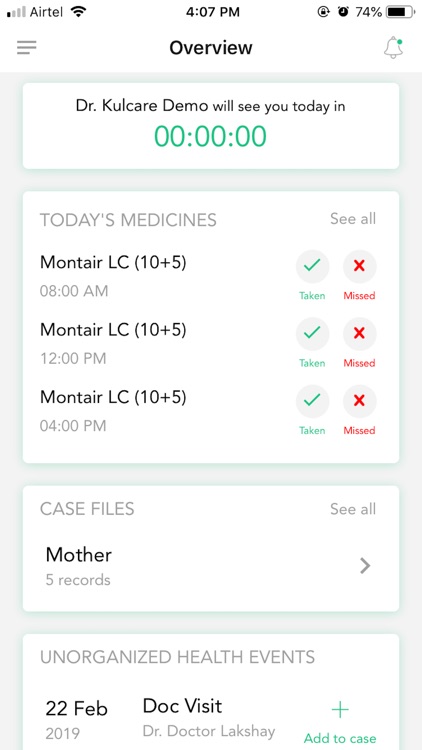The image size is (422, 750).
Task: Tap the battery indicator in status bar
Action: coord(401,12)
